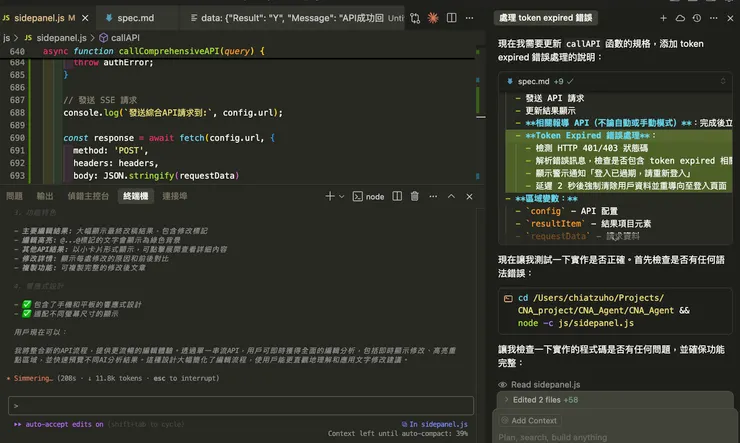Open the data Result untitled tab

click(296, 18)
